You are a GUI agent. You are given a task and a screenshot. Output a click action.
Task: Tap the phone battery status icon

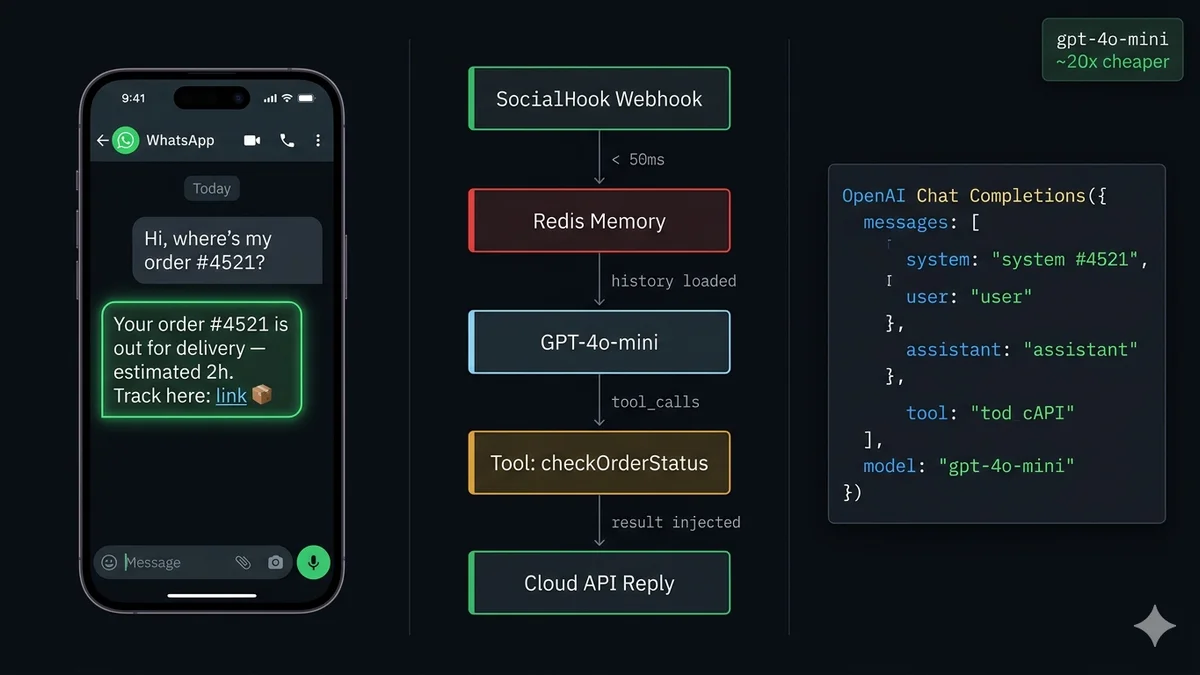point(307,98)
